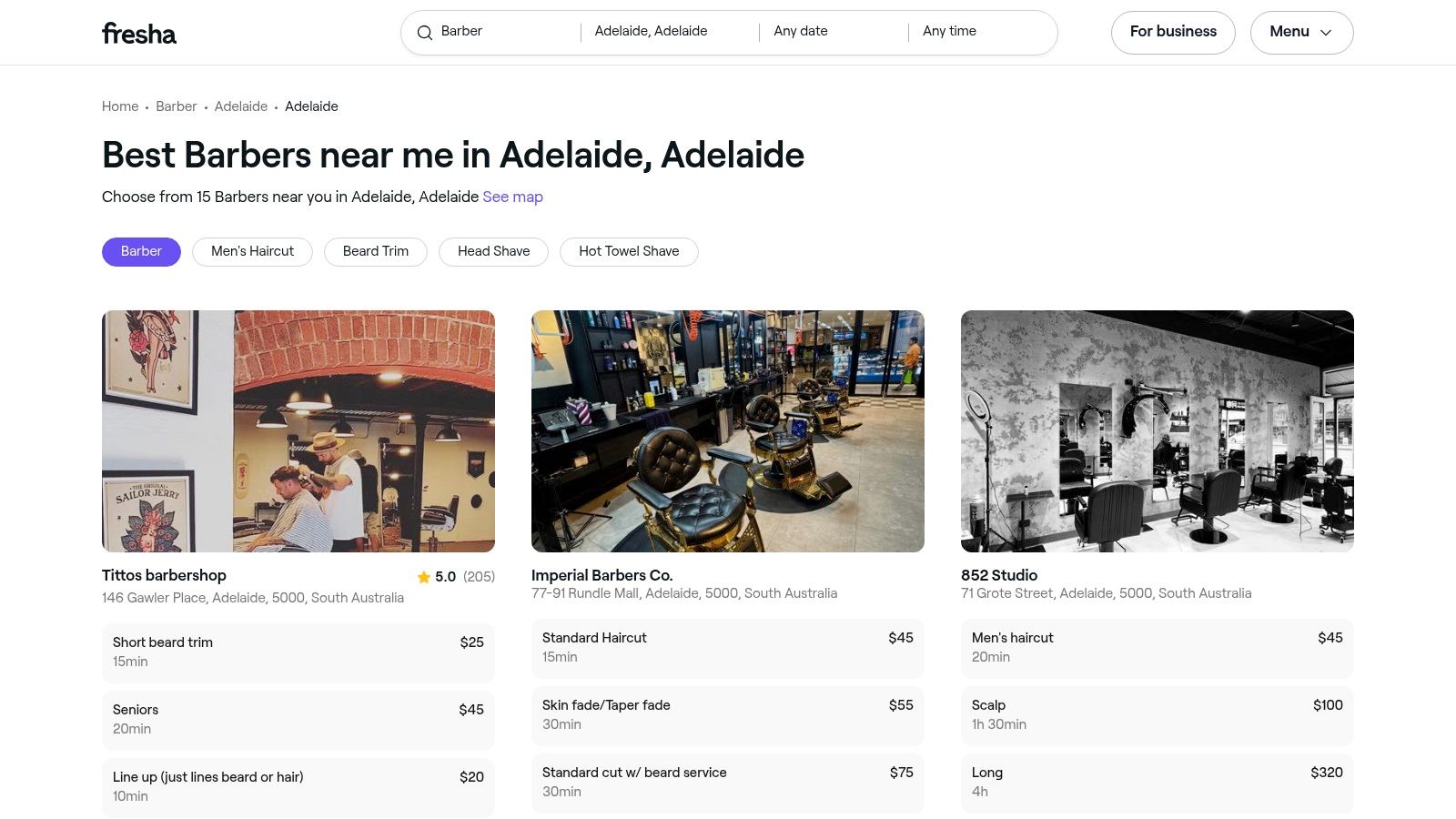Click the search magnifier icon
The width and height of the screenshot is (1456, 819).
(x=424, y=33)
